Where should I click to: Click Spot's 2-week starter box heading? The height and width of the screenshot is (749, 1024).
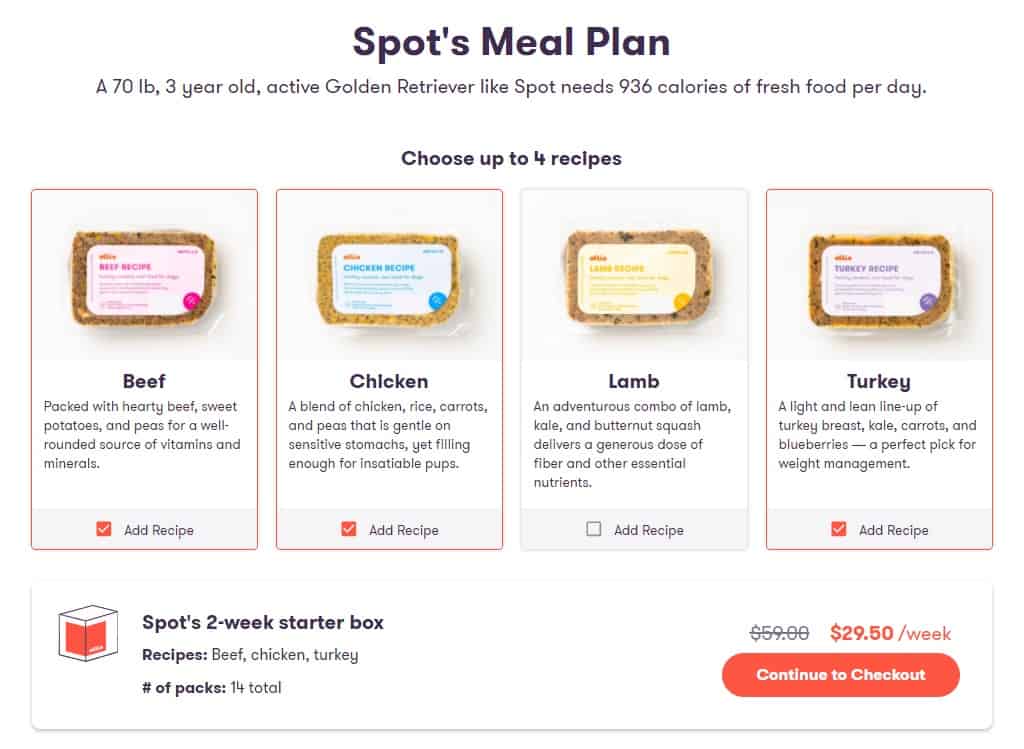coord(263,622)
